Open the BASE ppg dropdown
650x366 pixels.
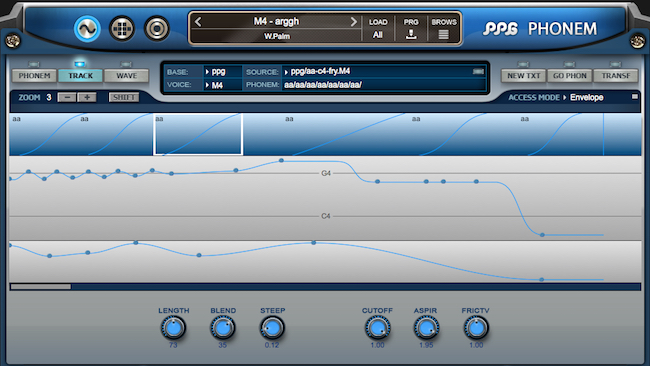[x=222, y=72]
